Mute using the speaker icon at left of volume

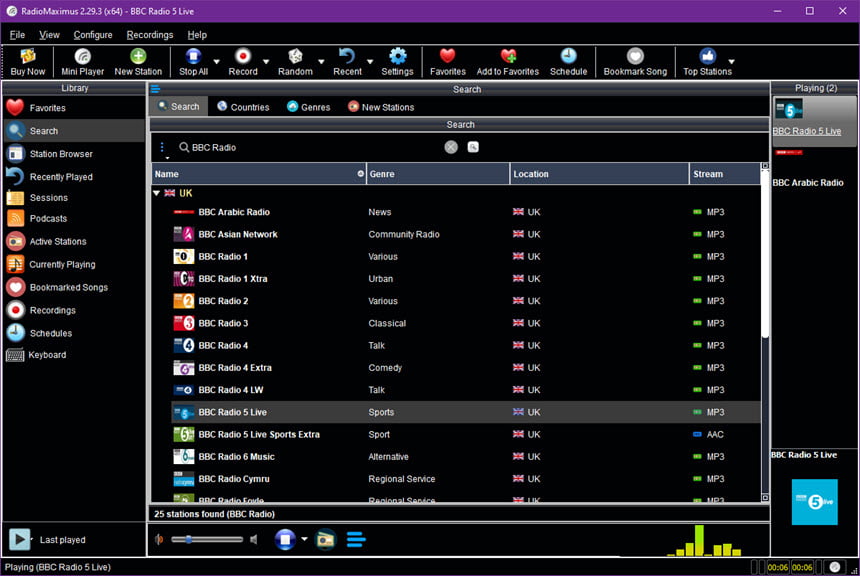click(159, 540)
